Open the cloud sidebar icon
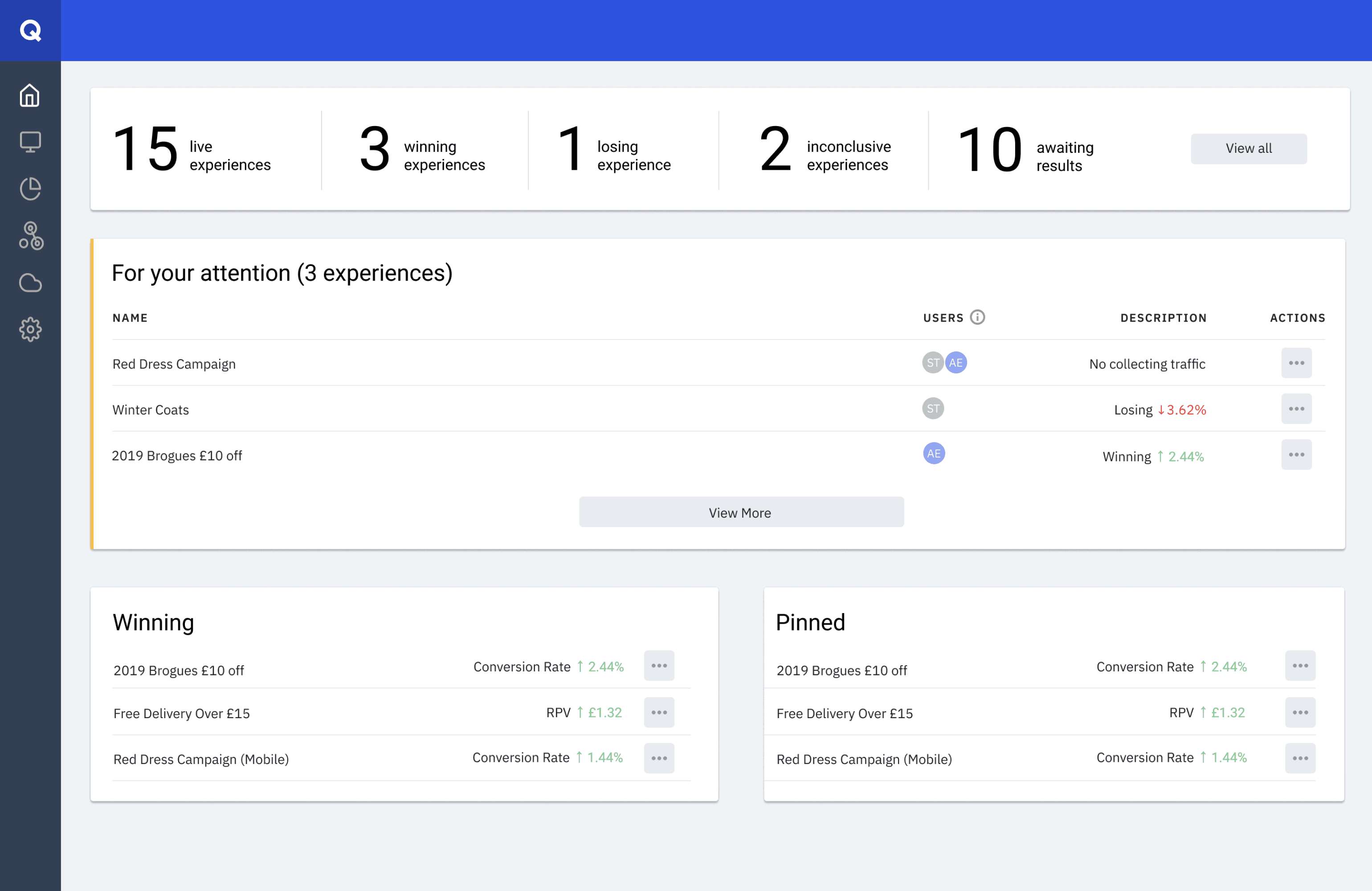Screen dimensions: 1372x891 click(x=30, y=282)
